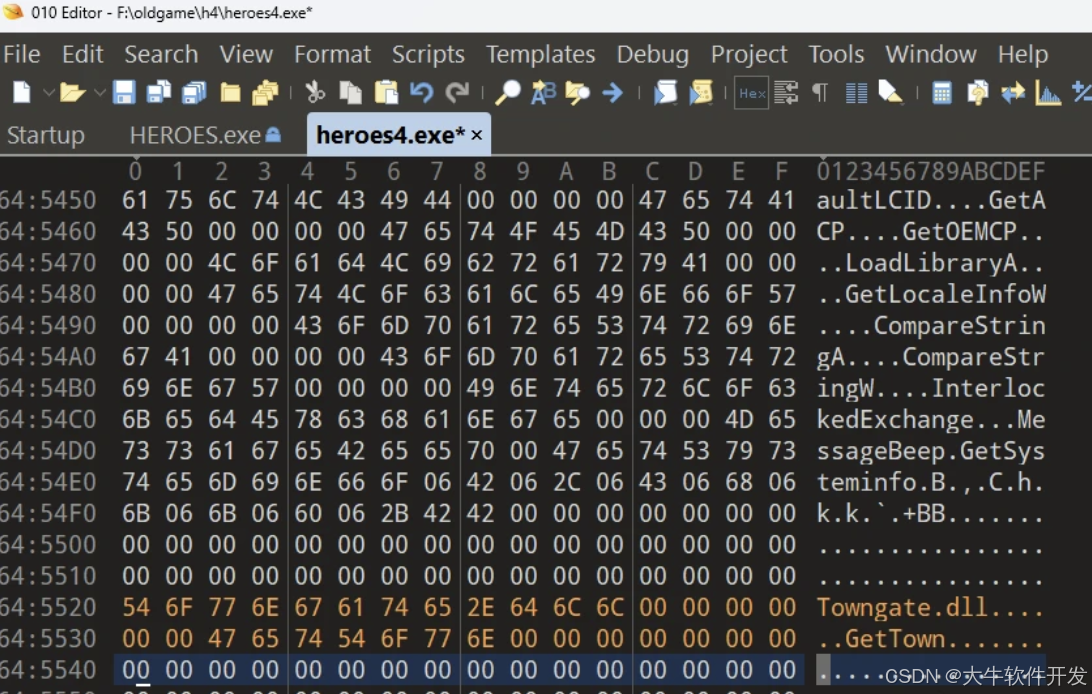Open Find with the magnifier icon
This screenshot has width=1092, height=694.
point(508,93)
